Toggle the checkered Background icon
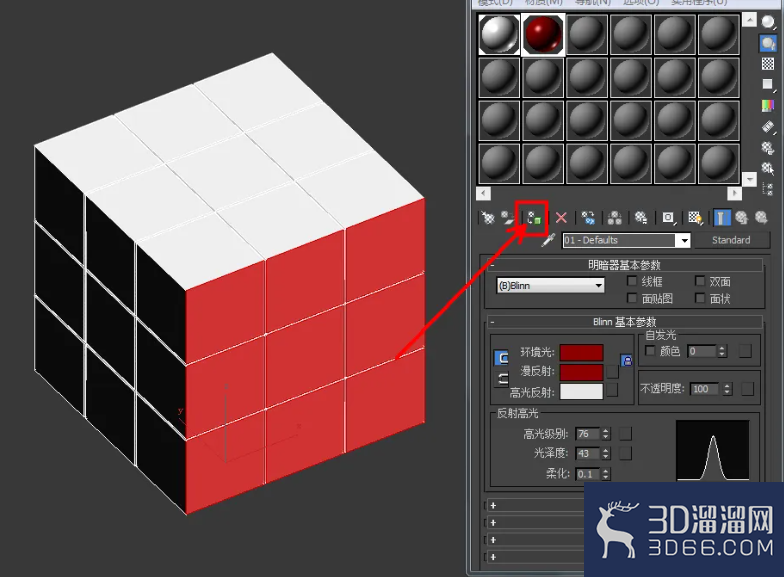Viewport: 784px width, 577px height. tap(768, 64)
